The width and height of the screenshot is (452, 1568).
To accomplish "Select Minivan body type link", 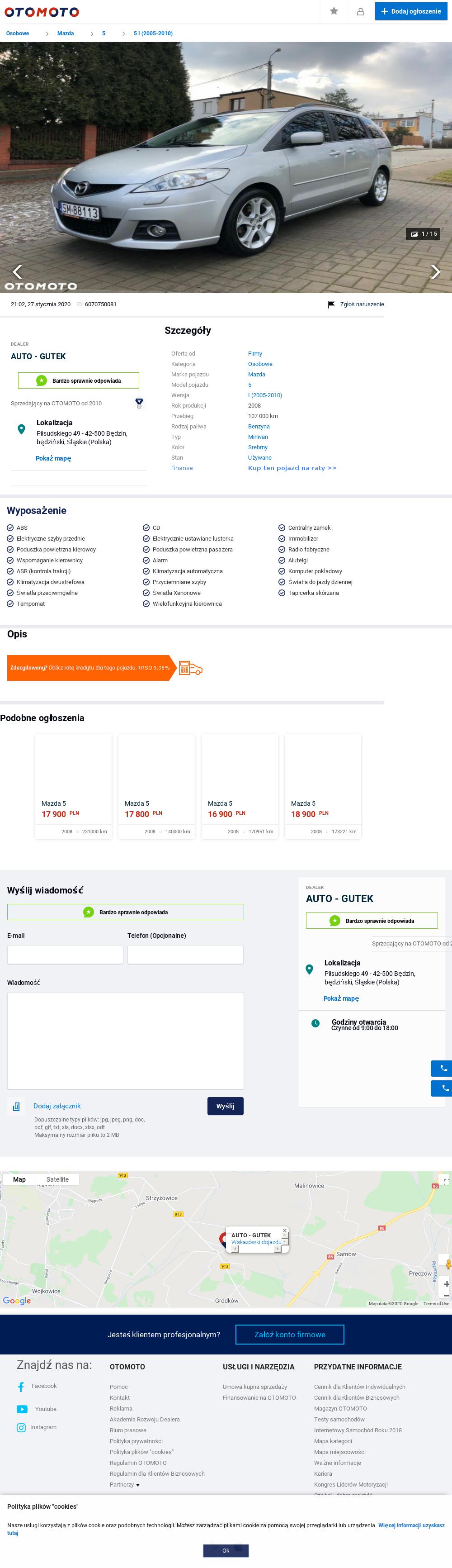I will tap(258, 437).
